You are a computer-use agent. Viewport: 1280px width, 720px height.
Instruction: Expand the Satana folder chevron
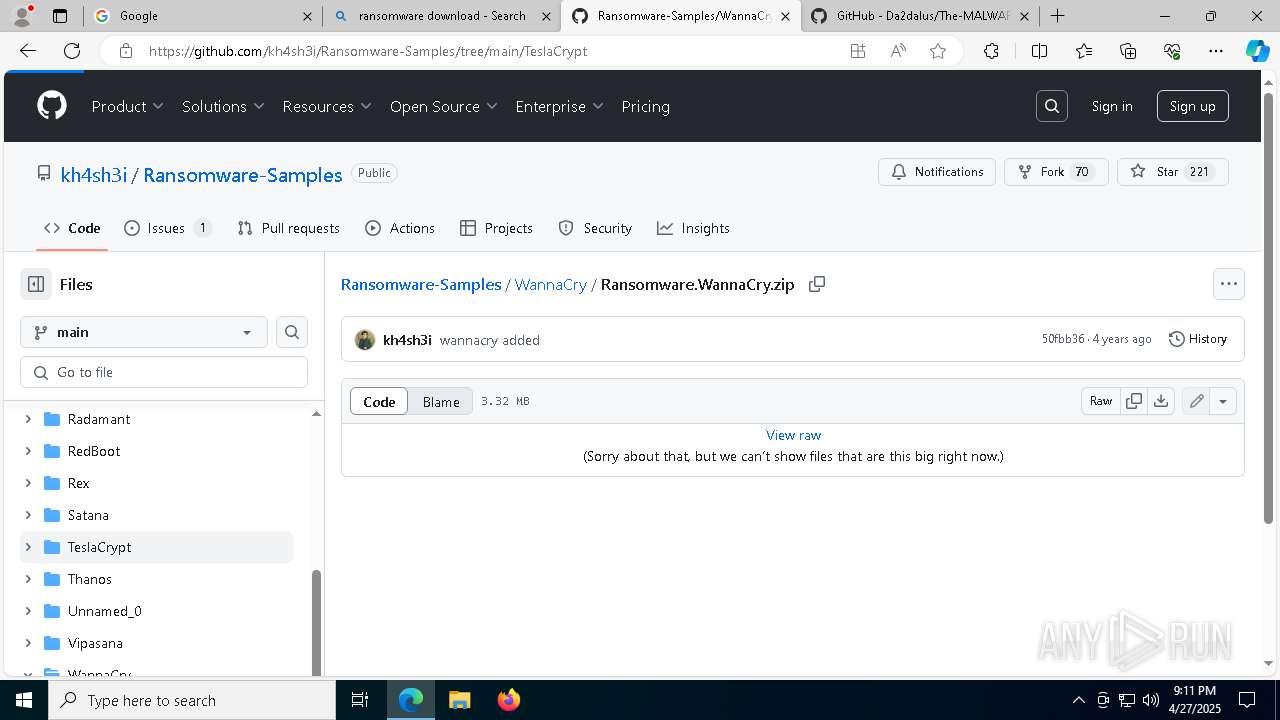(28, 515)
